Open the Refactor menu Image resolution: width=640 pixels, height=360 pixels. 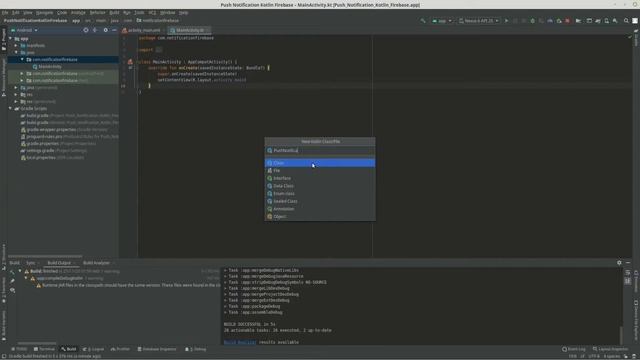point(97,13)
